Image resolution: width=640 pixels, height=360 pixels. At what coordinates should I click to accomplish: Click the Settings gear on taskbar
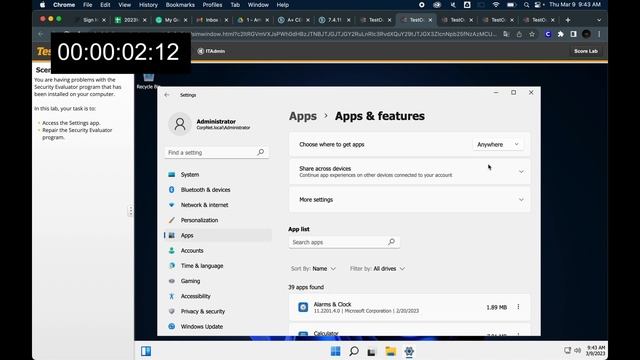409,351
